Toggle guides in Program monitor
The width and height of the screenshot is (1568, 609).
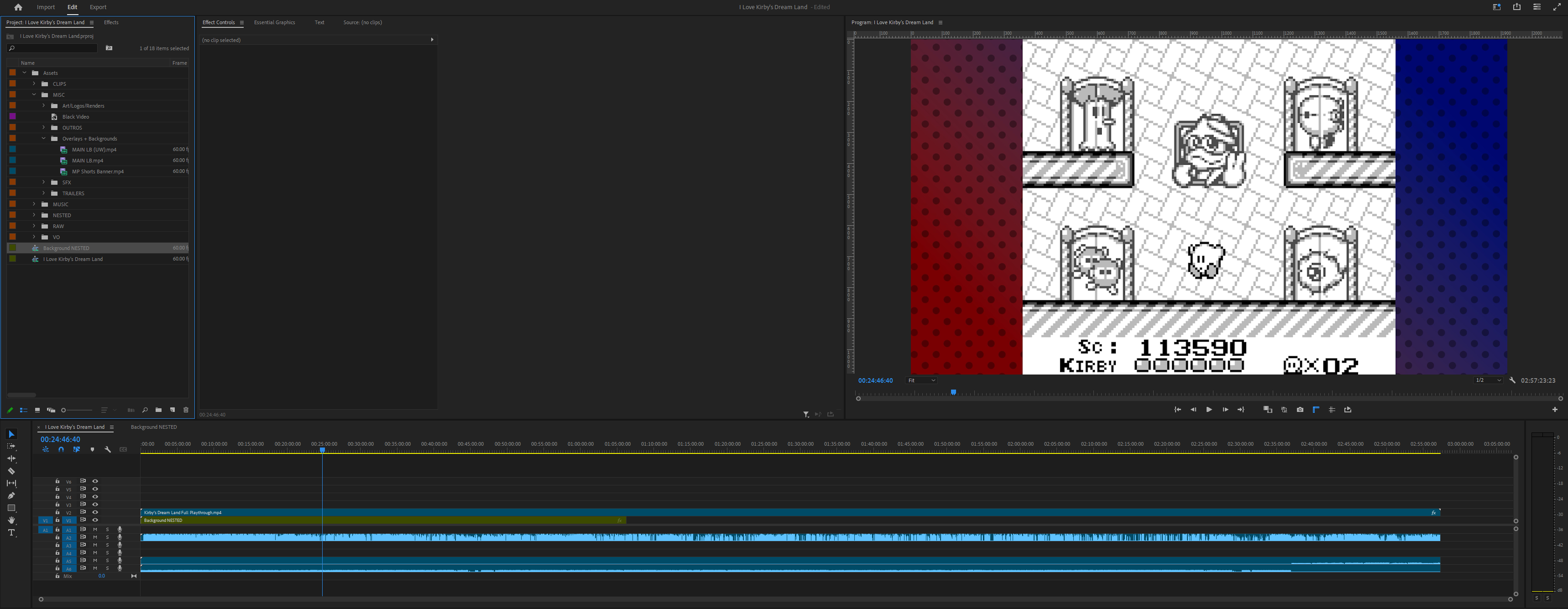pyautogui.click(x=1332, y=410)
